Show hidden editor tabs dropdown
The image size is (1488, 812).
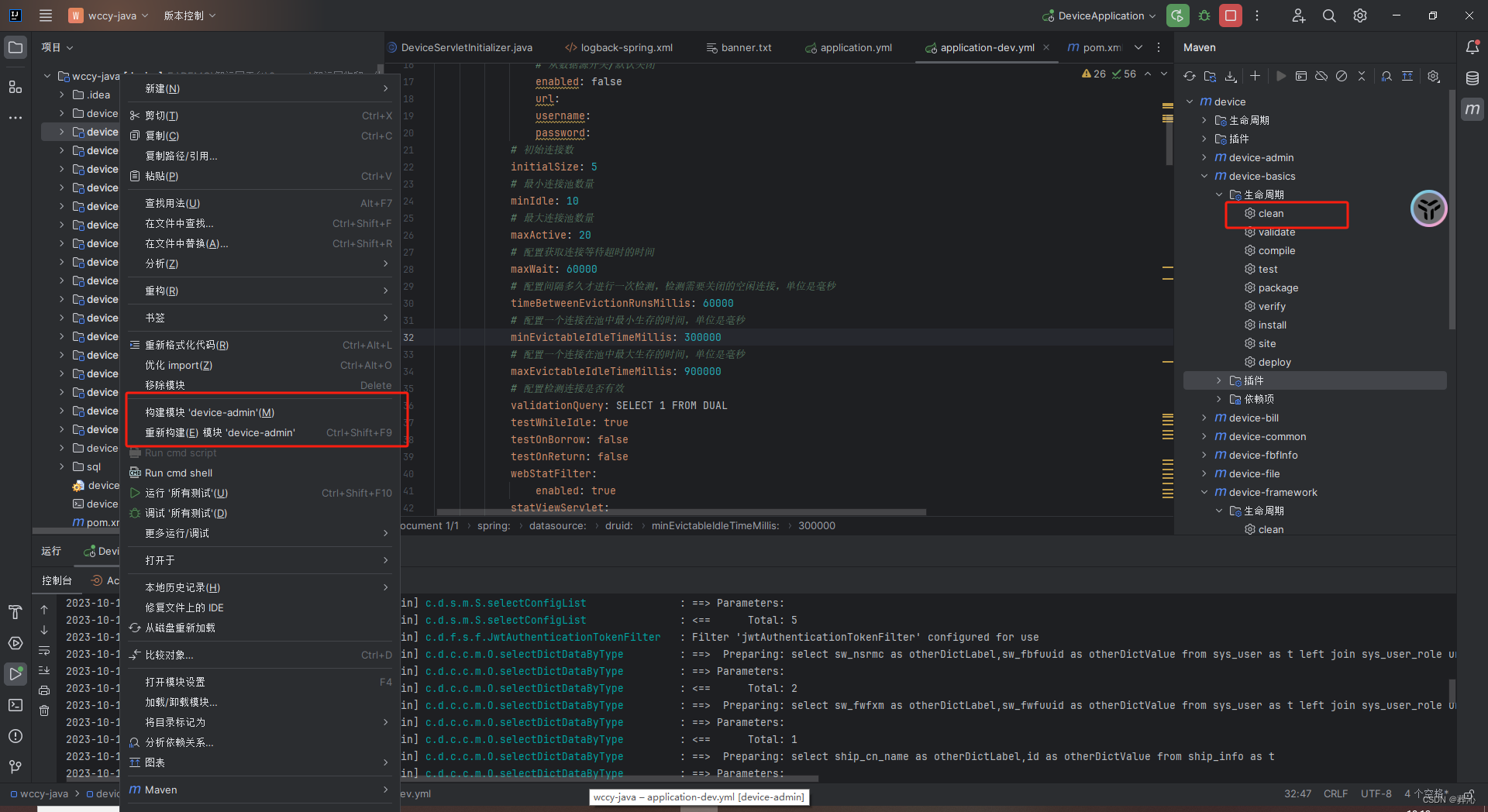pos(1138,47)
